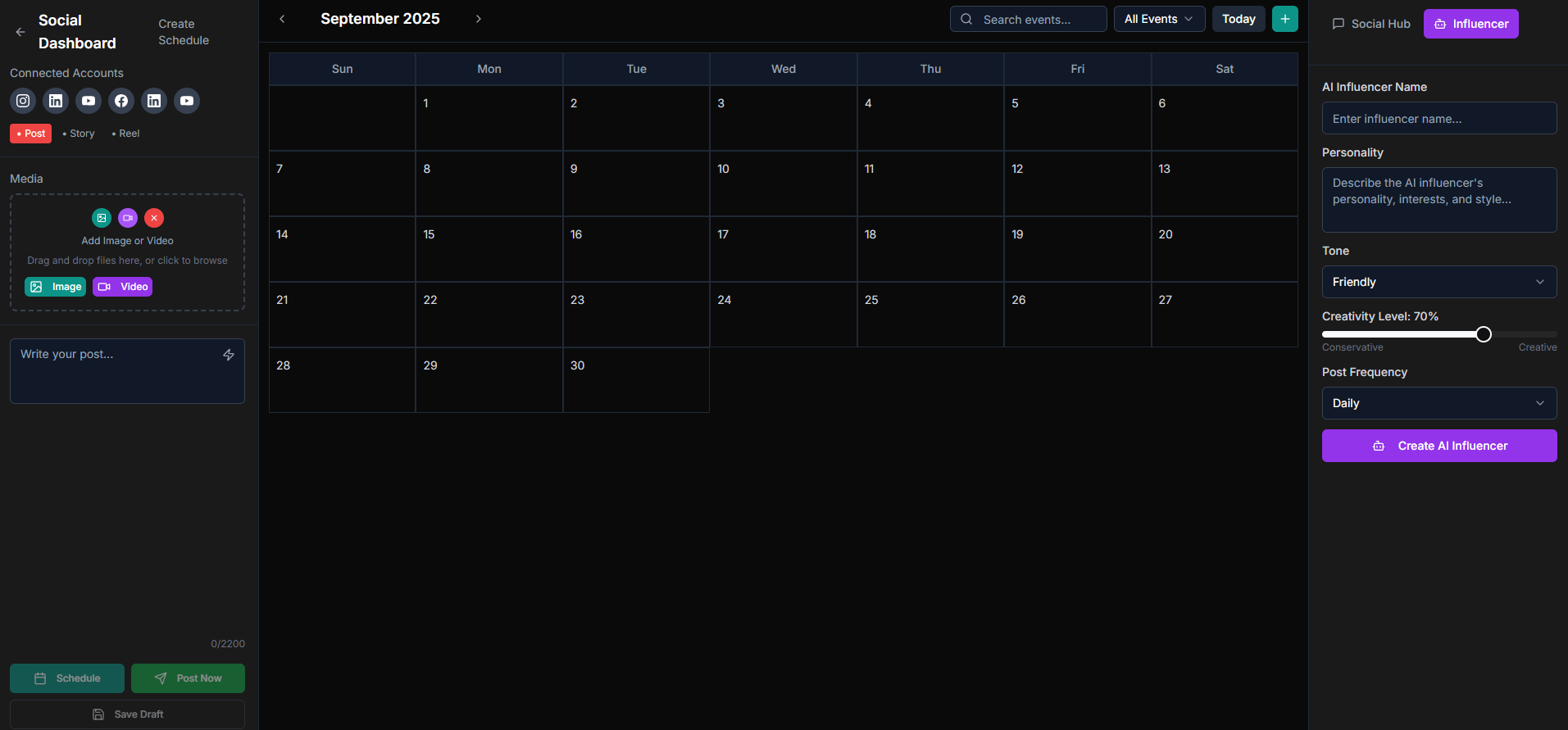Viewport: 1568px width, 730px height.
Task: Open the Create Schedule tab
Action: pos(184,32)
